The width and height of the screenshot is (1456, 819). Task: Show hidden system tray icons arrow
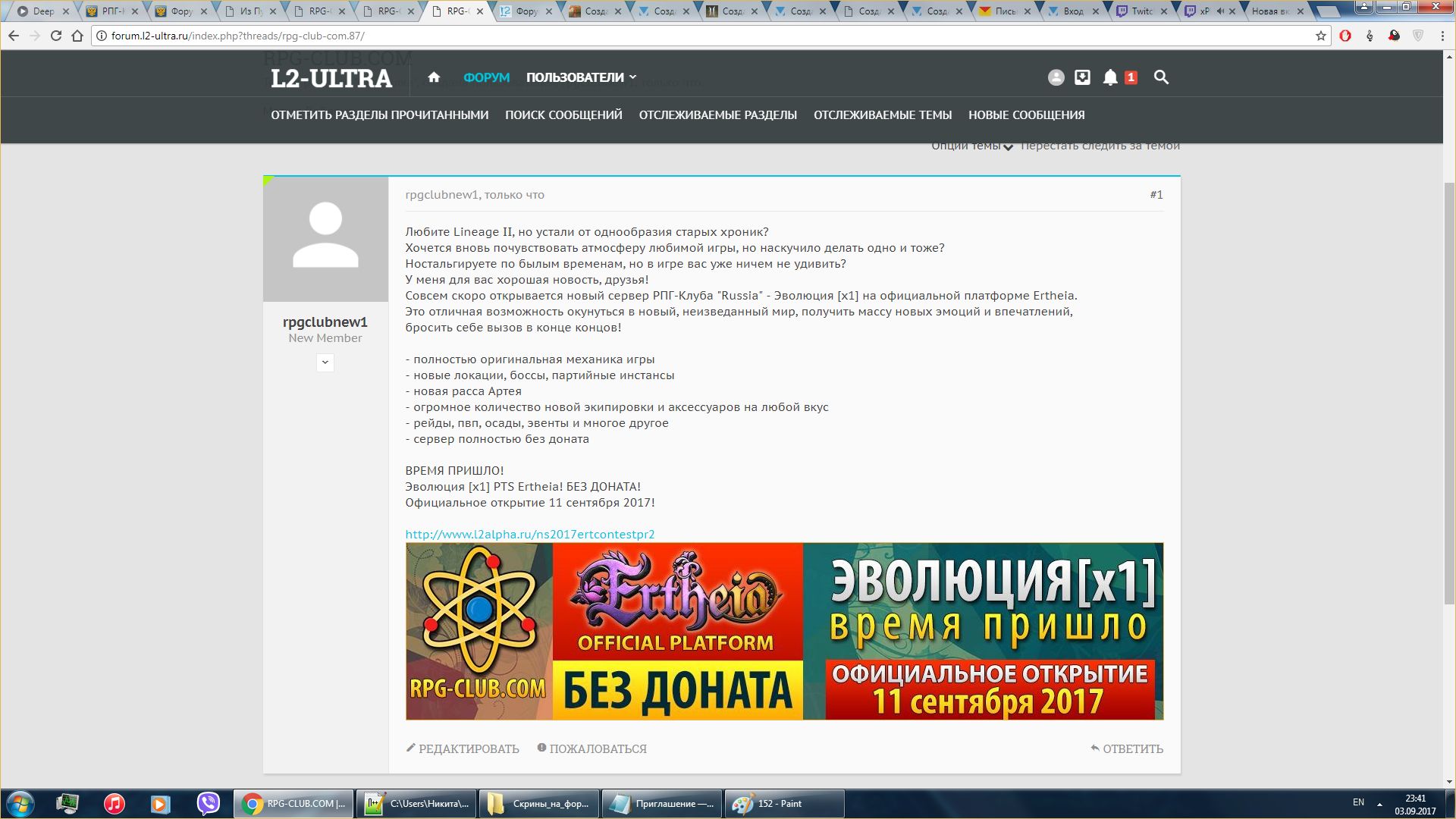click(1379, 804)
